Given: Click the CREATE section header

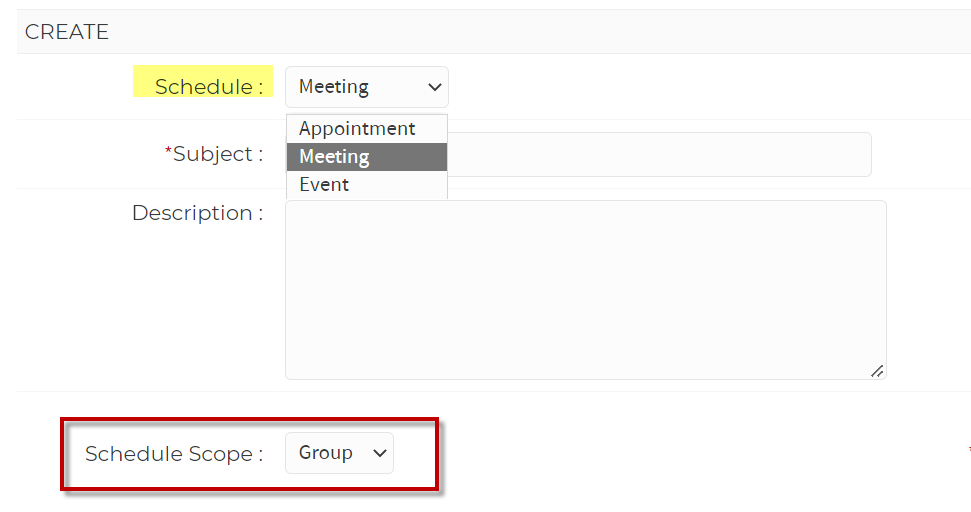Looking at the screenshot, I should click(67, 32).
